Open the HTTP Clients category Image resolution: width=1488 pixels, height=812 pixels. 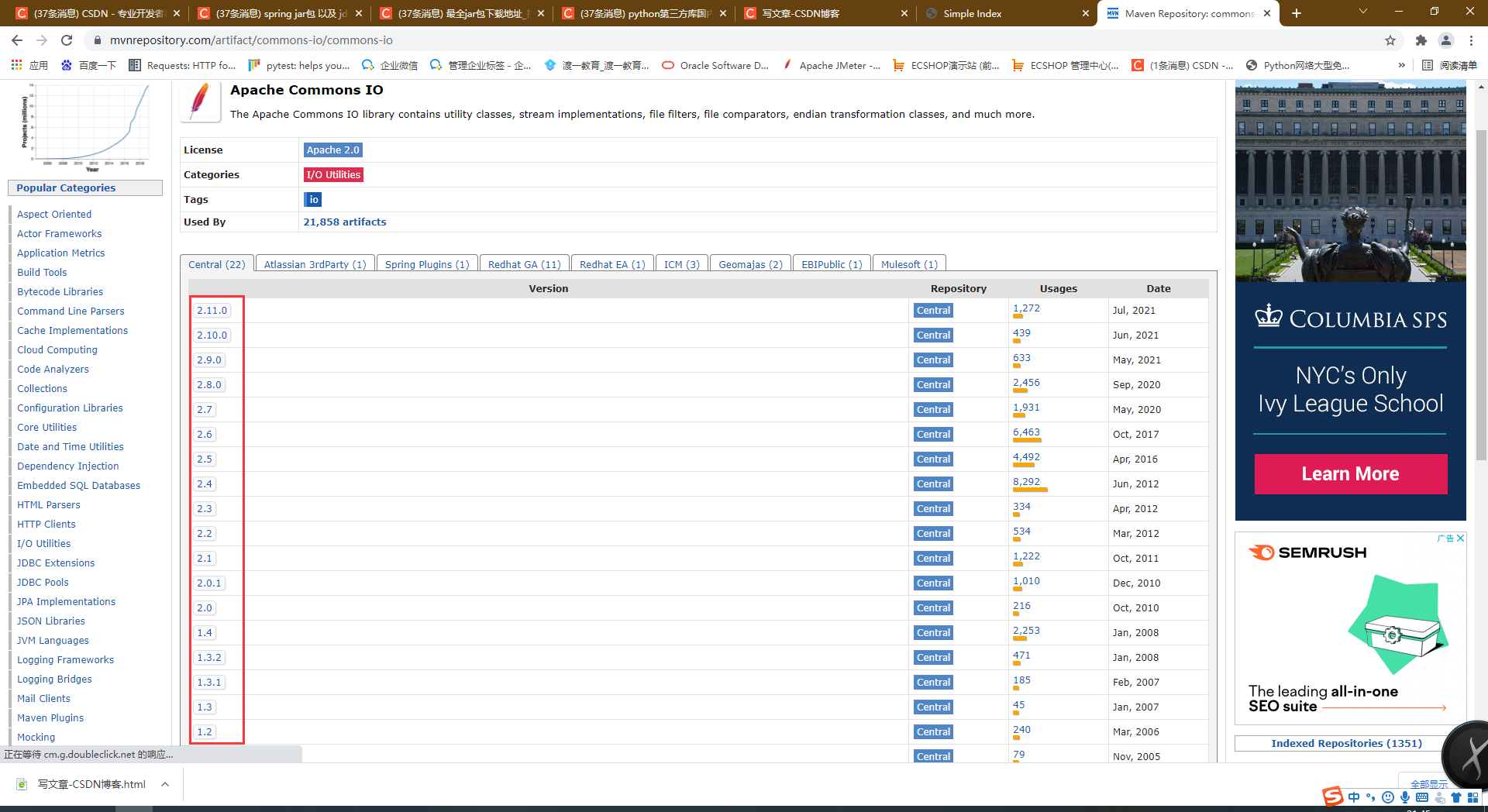pos(46,525)
